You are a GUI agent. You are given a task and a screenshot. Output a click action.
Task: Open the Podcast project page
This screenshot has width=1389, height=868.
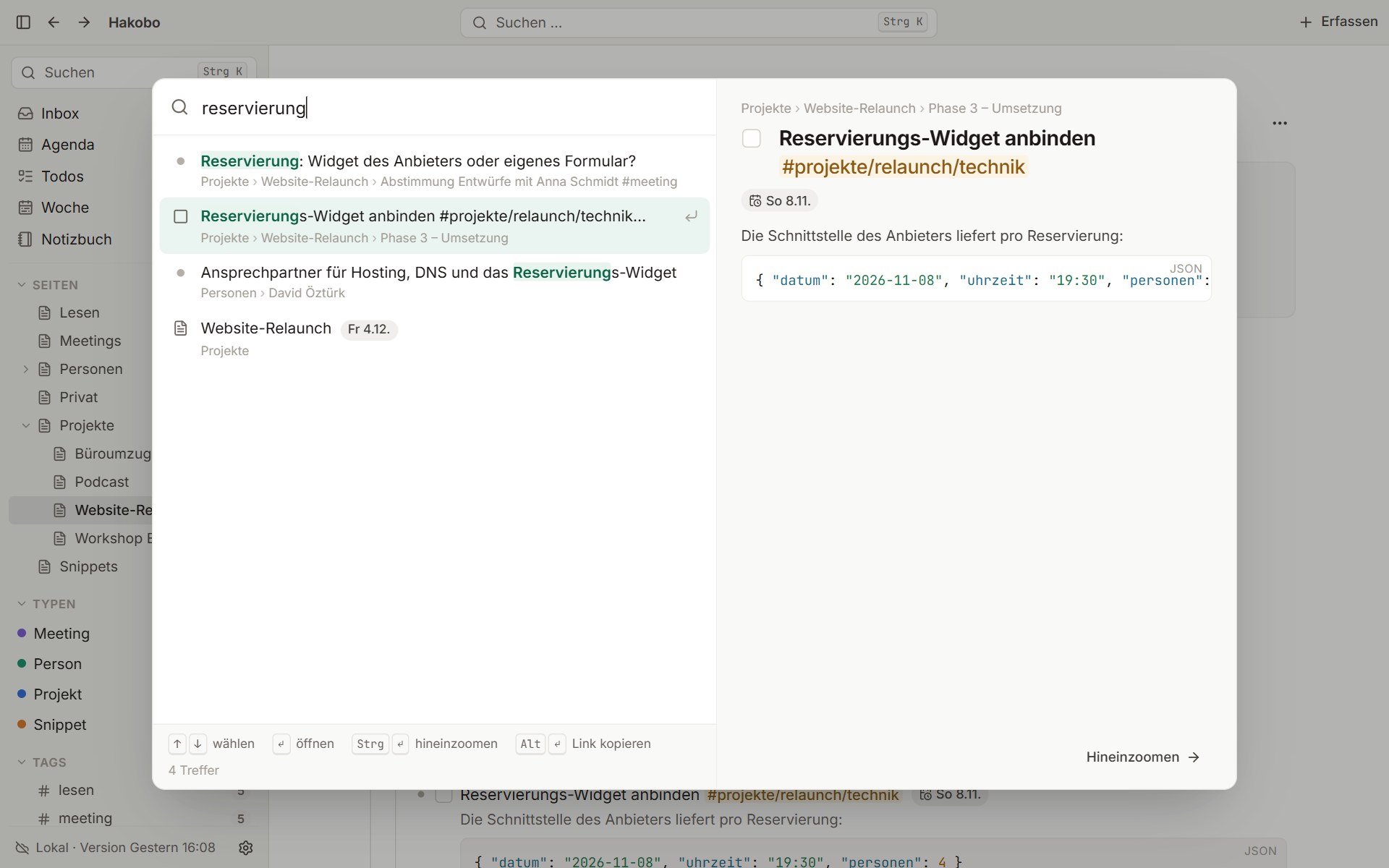pyautogui.click(x=101, y=482)
